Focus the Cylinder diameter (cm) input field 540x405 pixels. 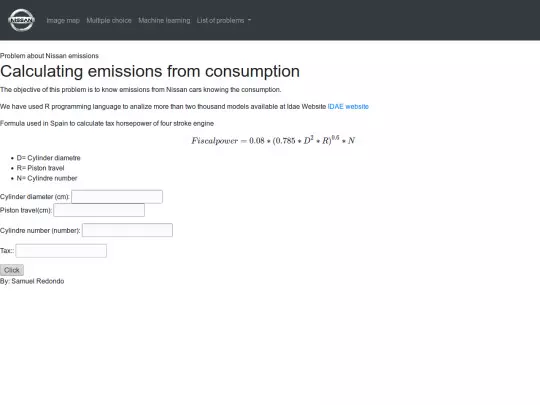pos(117,197)
